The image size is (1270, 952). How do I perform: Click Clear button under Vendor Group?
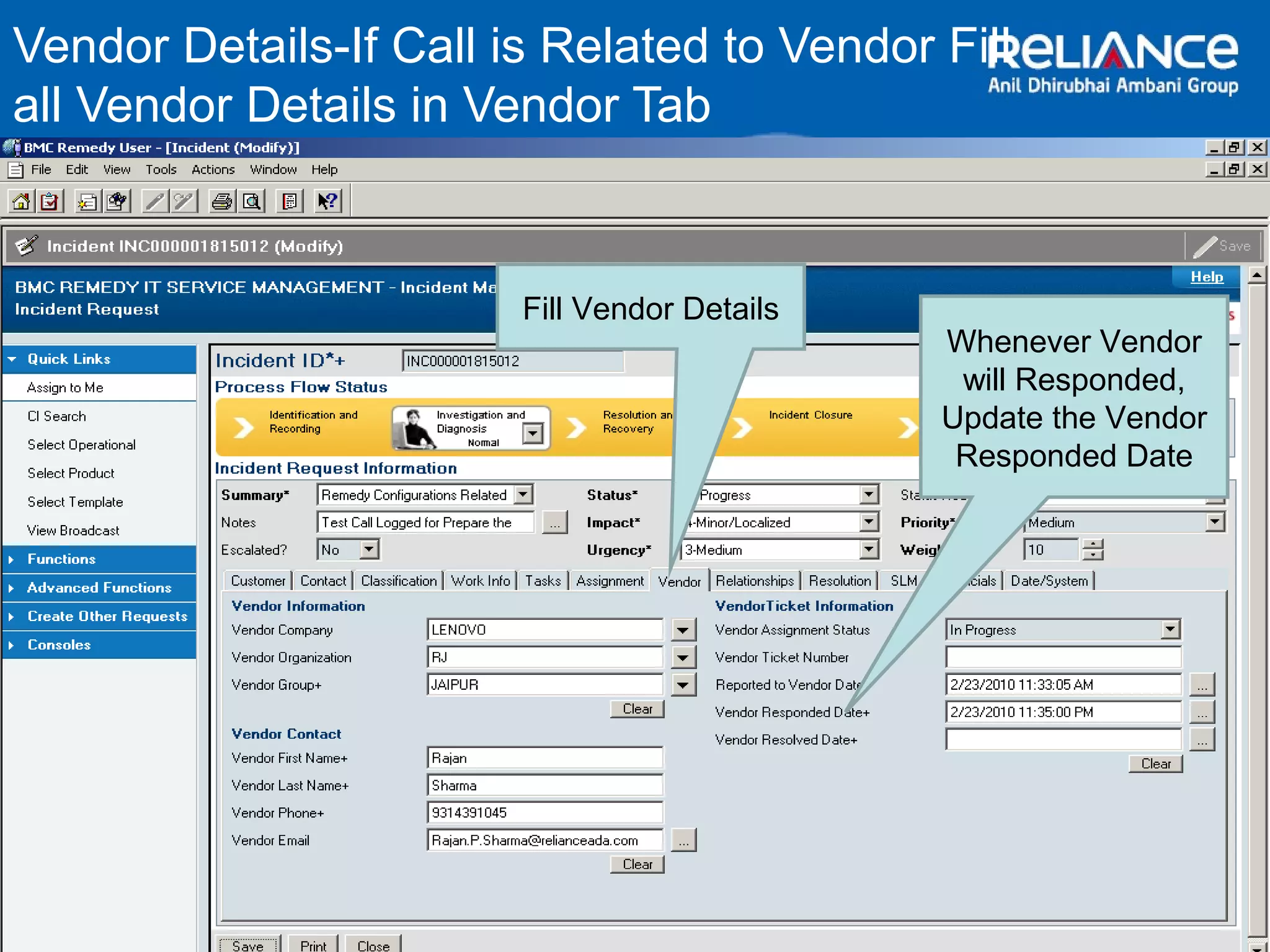(637, 709)
